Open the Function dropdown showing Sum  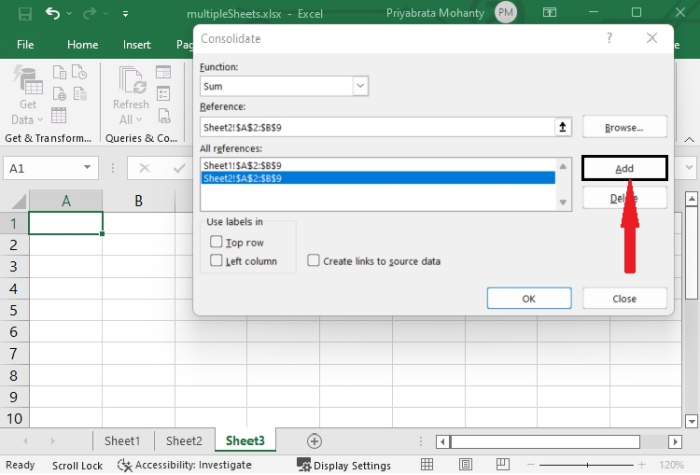point(360,87)
